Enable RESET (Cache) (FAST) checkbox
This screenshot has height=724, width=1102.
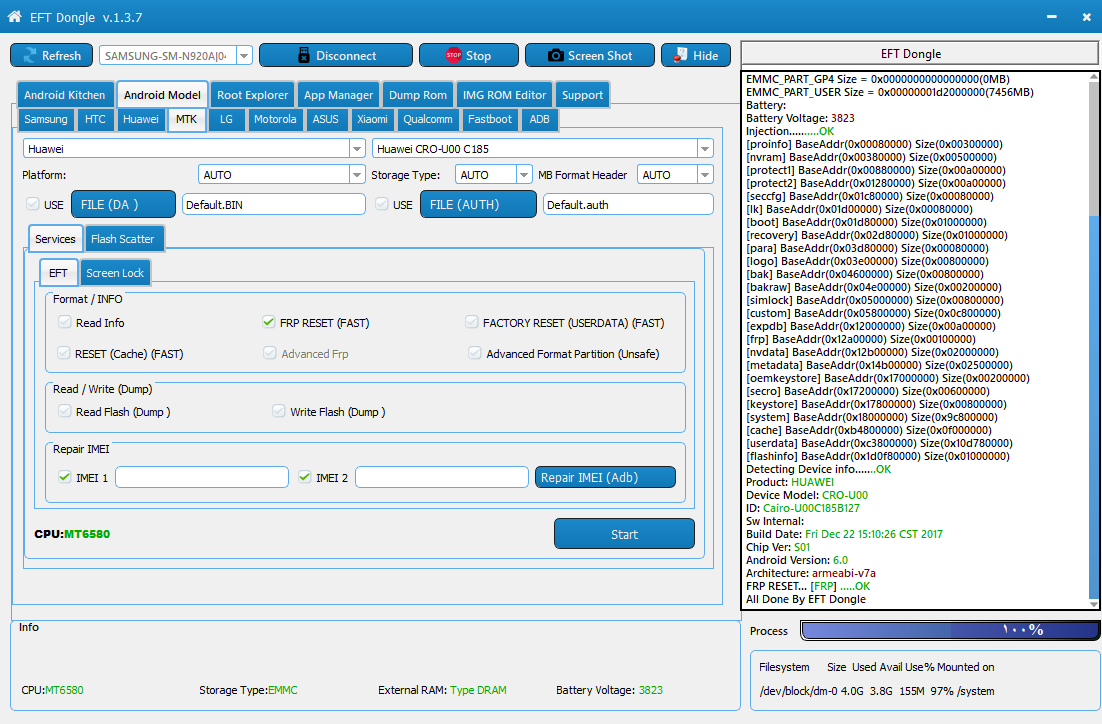tap(64, 353)
